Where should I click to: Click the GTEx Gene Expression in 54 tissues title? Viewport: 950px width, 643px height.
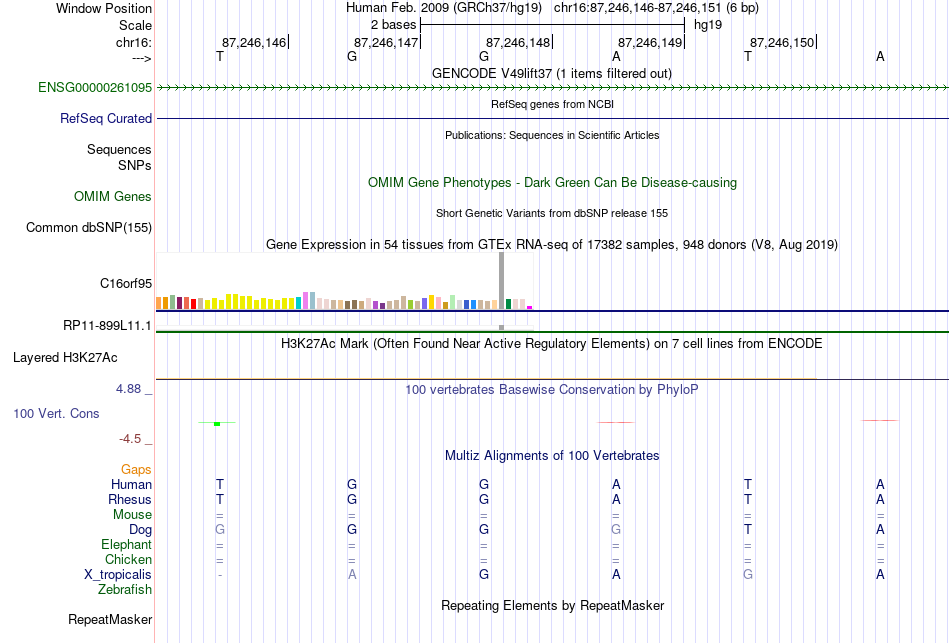pyautogui.click(x=552, y=245)
